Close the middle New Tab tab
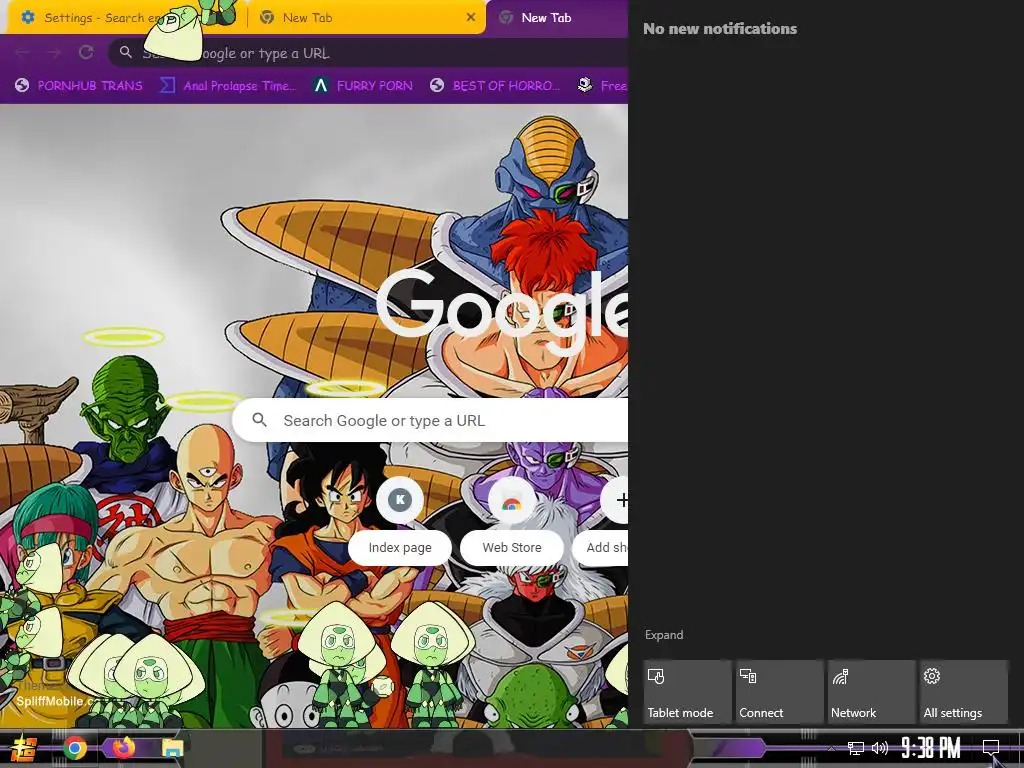Viewport: 1024px width, 768px height. point(471,18)
